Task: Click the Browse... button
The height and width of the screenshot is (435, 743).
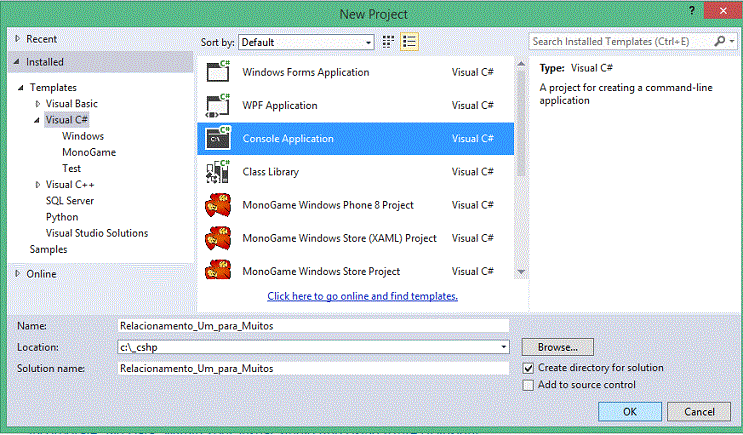Action: click(x=558, y=347)
